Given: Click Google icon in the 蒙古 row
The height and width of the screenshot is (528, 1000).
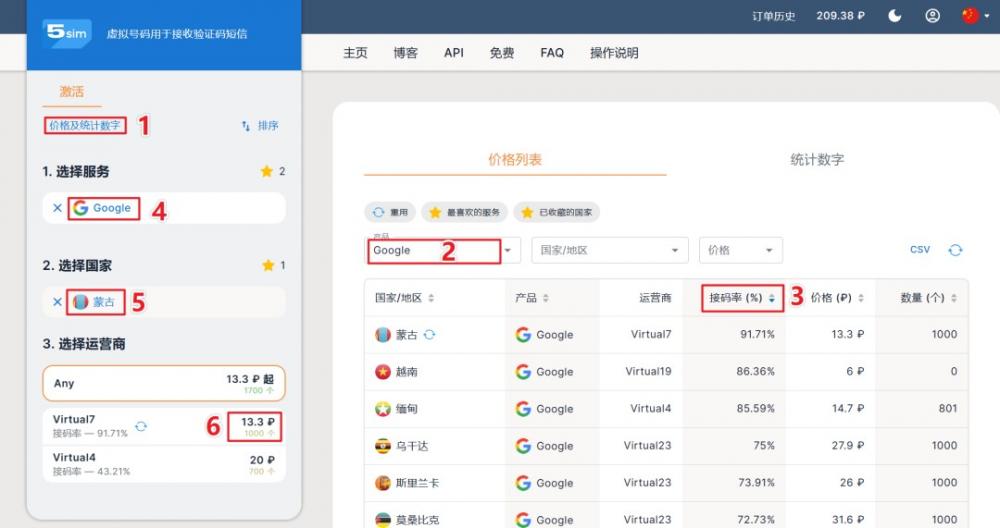Looking at the screenshot, I should pyautogui.click(x=523, y=335).
